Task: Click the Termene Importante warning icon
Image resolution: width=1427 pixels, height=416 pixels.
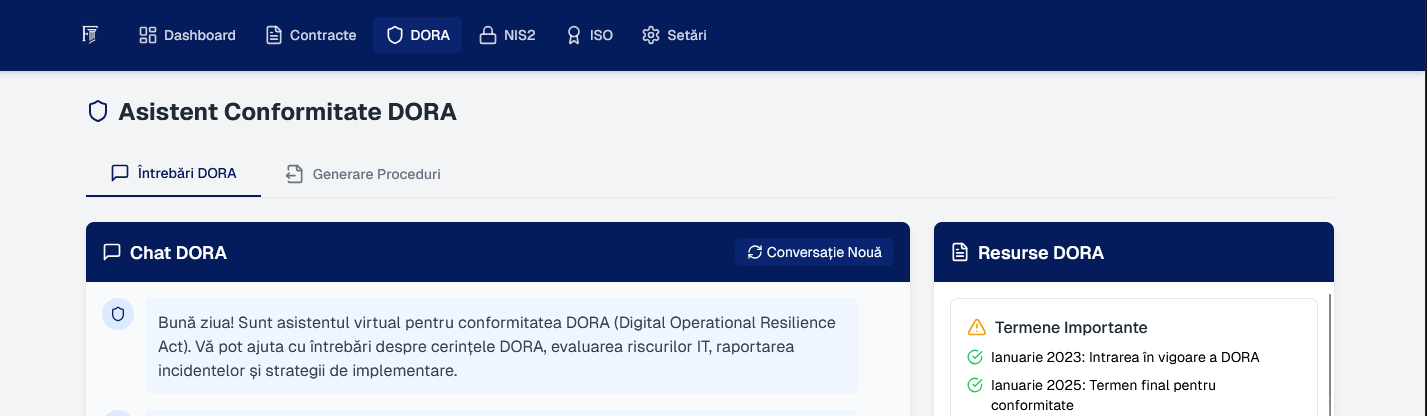Action: click(977, 327)
